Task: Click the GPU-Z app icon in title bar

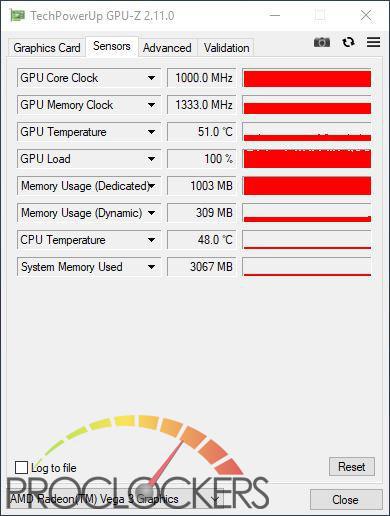Action: tap(17, 15)
